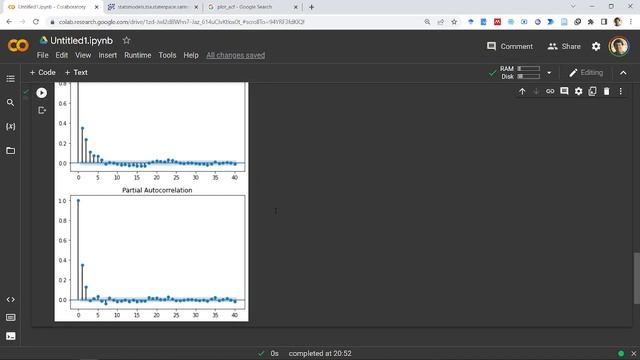
Task: Open tab search dropdown arrow
Action: tap(573, 7)
